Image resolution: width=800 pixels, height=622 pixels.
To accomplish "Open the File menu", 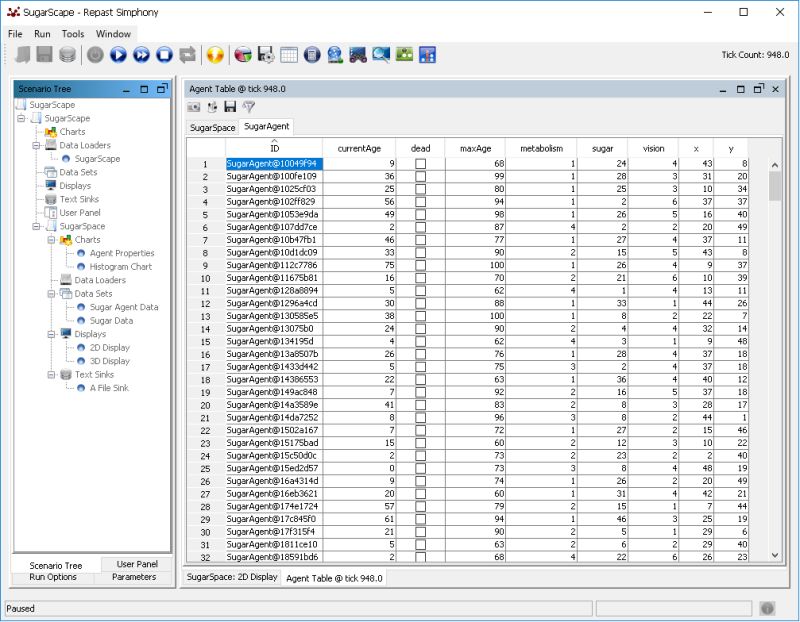I will [15, 34].
